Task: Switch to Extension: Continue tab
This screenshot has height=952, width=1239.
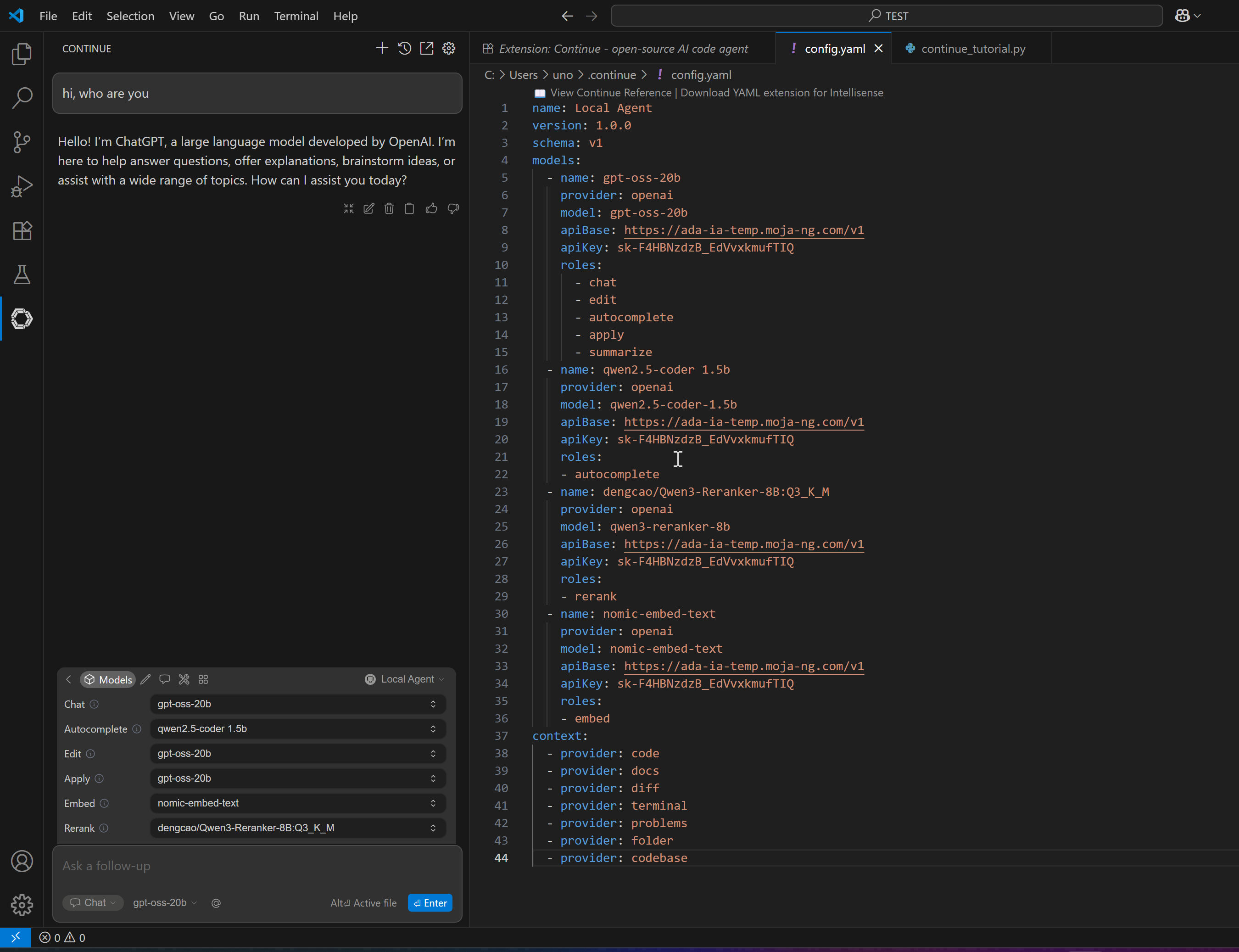Action: [623, 49]
